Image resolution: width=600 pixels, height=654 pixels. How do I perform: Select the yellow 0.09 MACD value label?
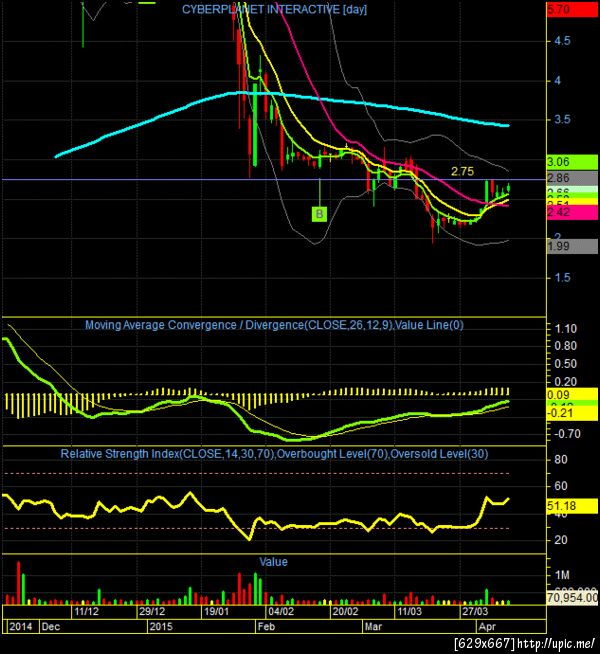pos(572,395)
